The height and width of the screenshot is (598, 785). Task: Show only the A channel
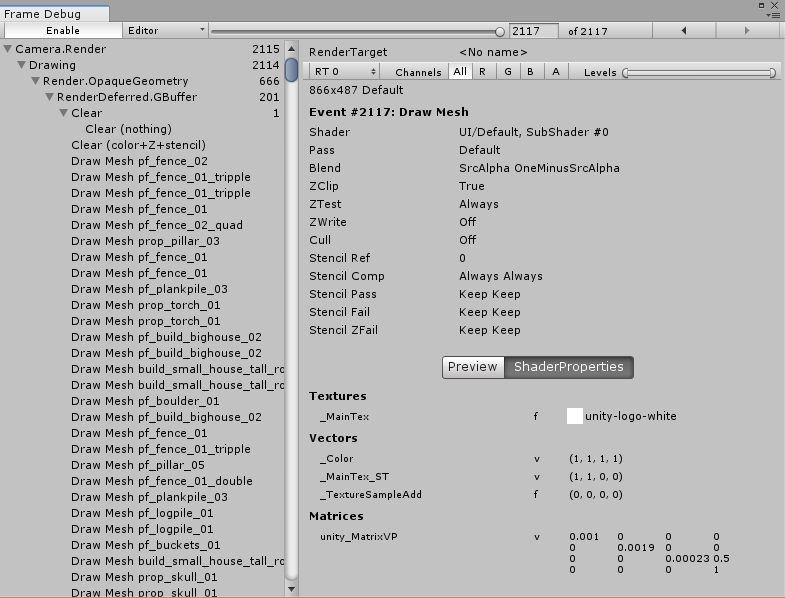[555, 72]
